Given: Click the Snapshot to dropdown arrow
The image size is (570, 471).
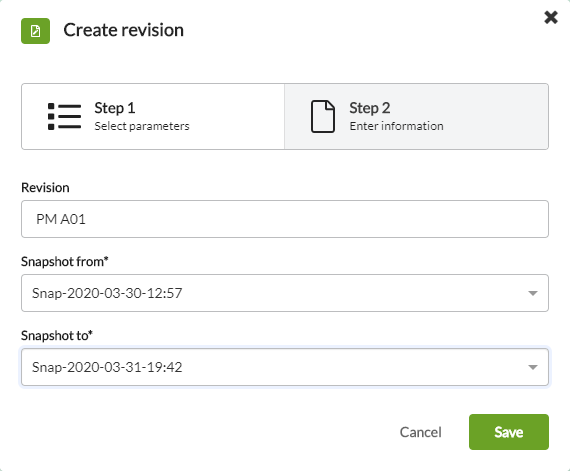Looking at the screenshot, I should tap(533, 367).
